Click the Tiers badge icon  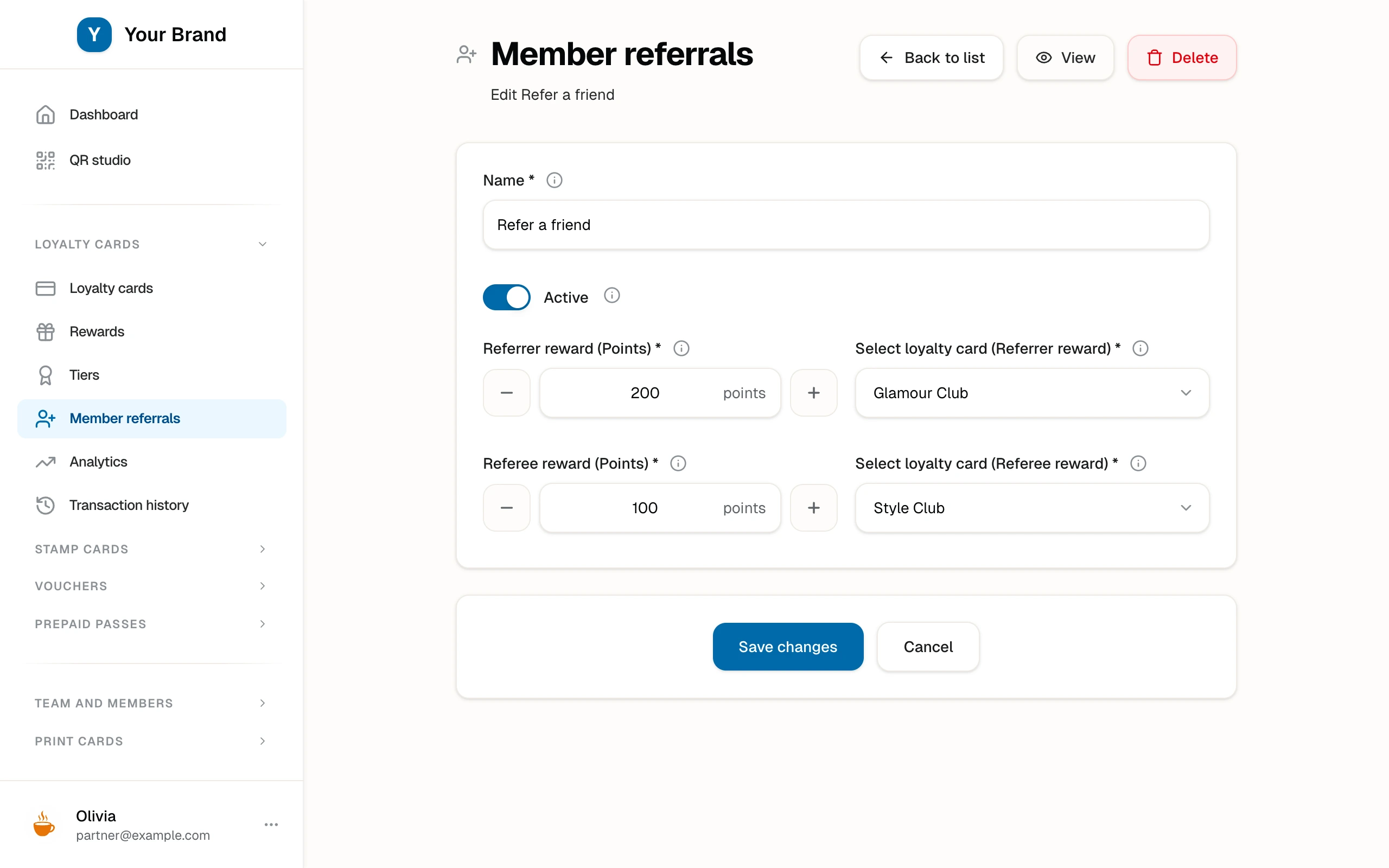pos(46,375)
